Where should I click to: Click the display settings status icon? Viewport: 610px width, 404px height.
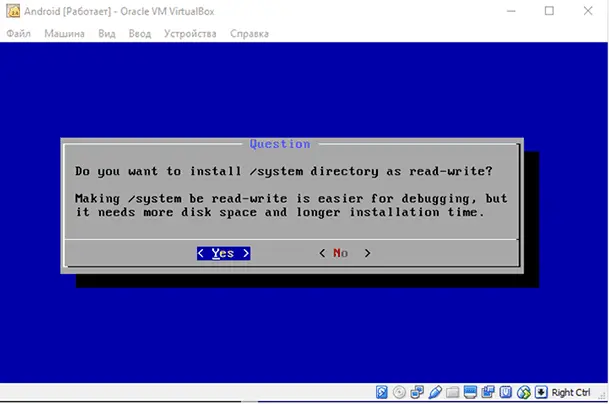[x=470, y=392]
